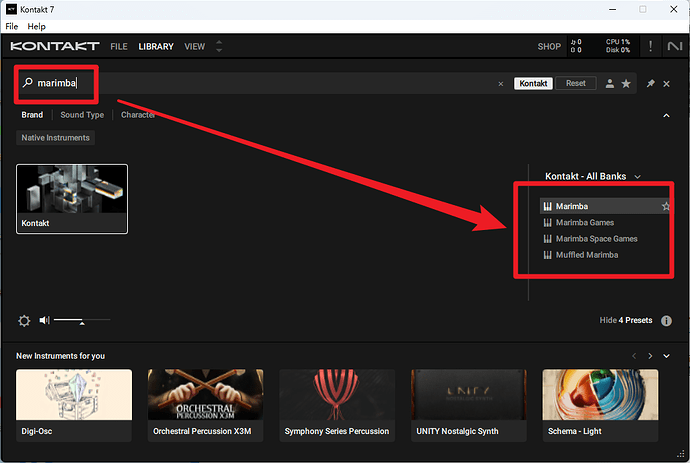Mute the preview speaker icon
The width and height of the screenshot is (690, 463).
tap(44, 320)
